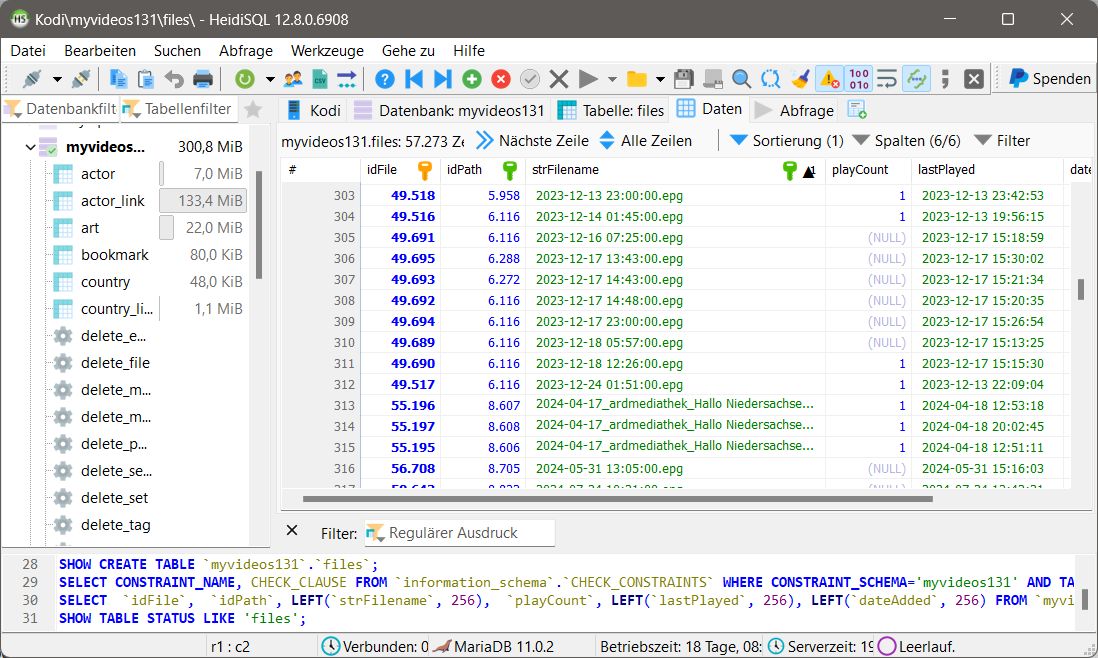Viewport: 1098px width, 658px height.
Task: Toggle stop on errors warning icon
Action: [829, 79]
